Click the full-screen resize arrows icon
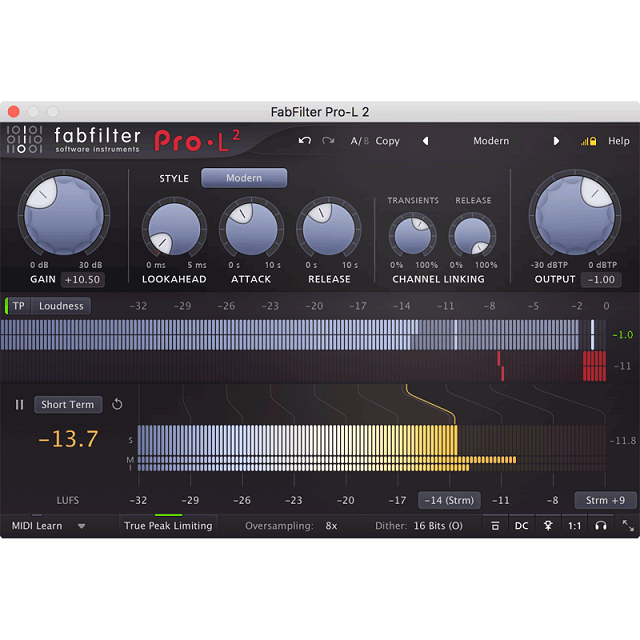Screen dimensions: 640x640 coord(628,525)
